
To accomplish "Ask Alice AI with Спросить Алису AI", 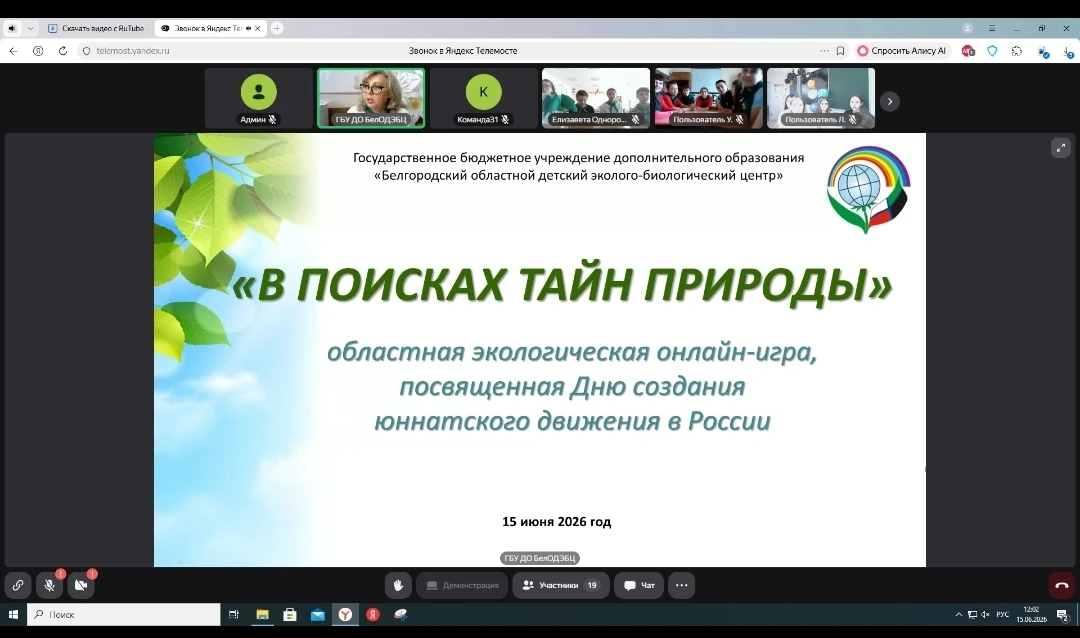I will pyautogui.click(x=902, y=51).
